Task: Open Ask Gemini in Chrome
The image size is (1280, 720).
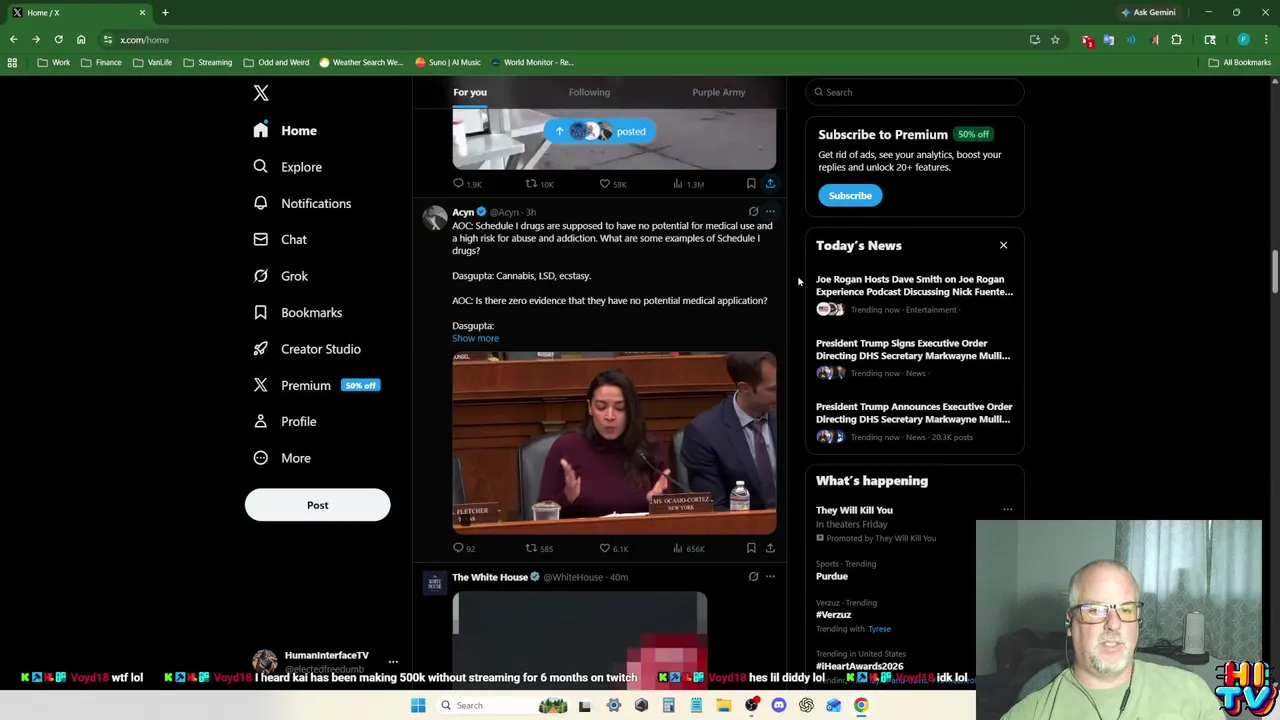Action: pos(1148,12)
